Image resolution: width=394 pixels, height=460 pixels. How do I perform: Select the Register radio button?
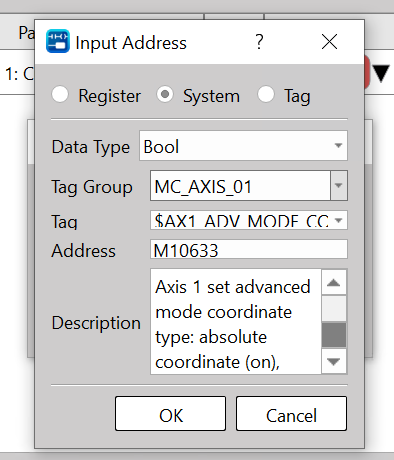(x=60, y=95)
